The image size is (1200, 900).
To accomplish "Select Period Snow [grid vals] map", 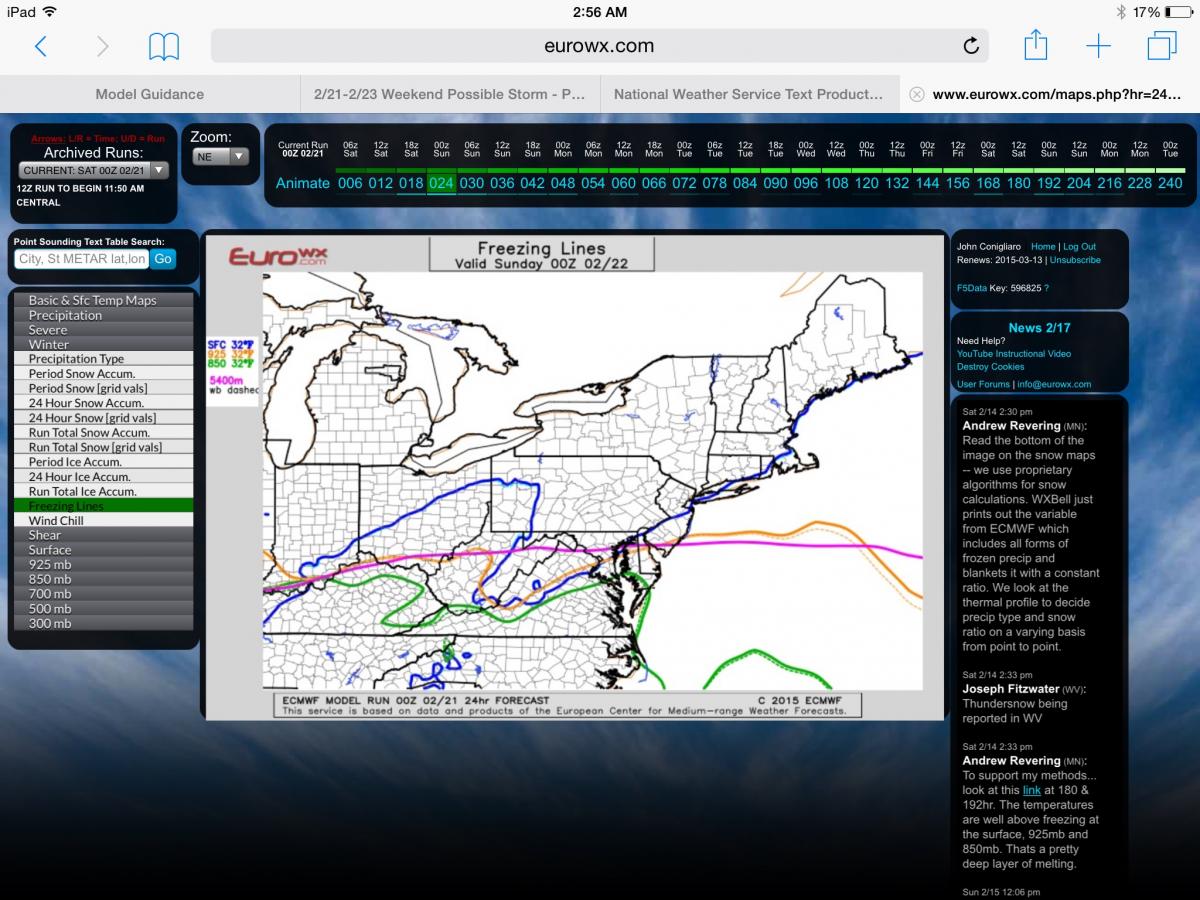I will pos(103,388).
